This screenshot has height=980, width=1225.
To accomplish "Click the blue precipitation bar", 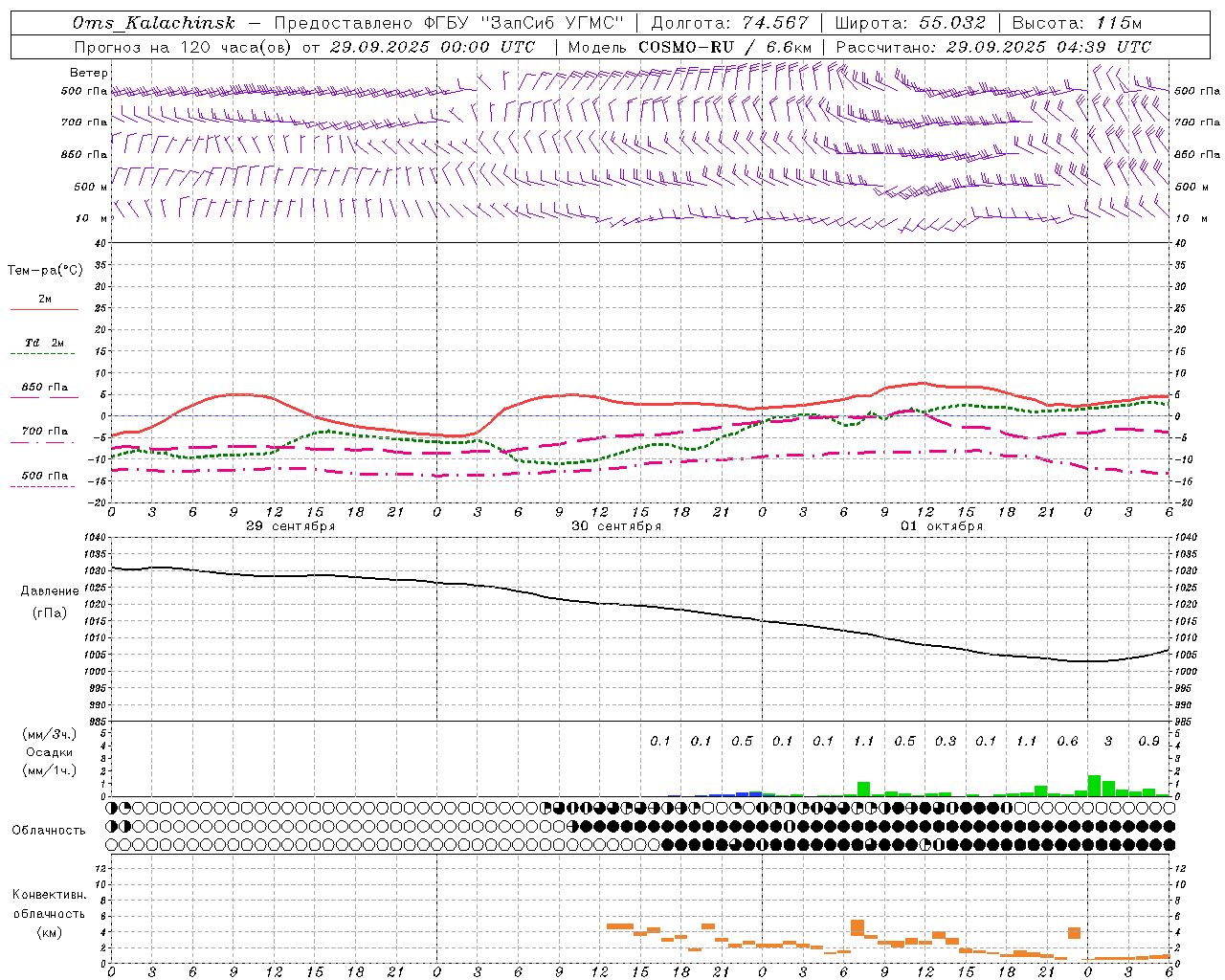I will [x=755, y=793].
